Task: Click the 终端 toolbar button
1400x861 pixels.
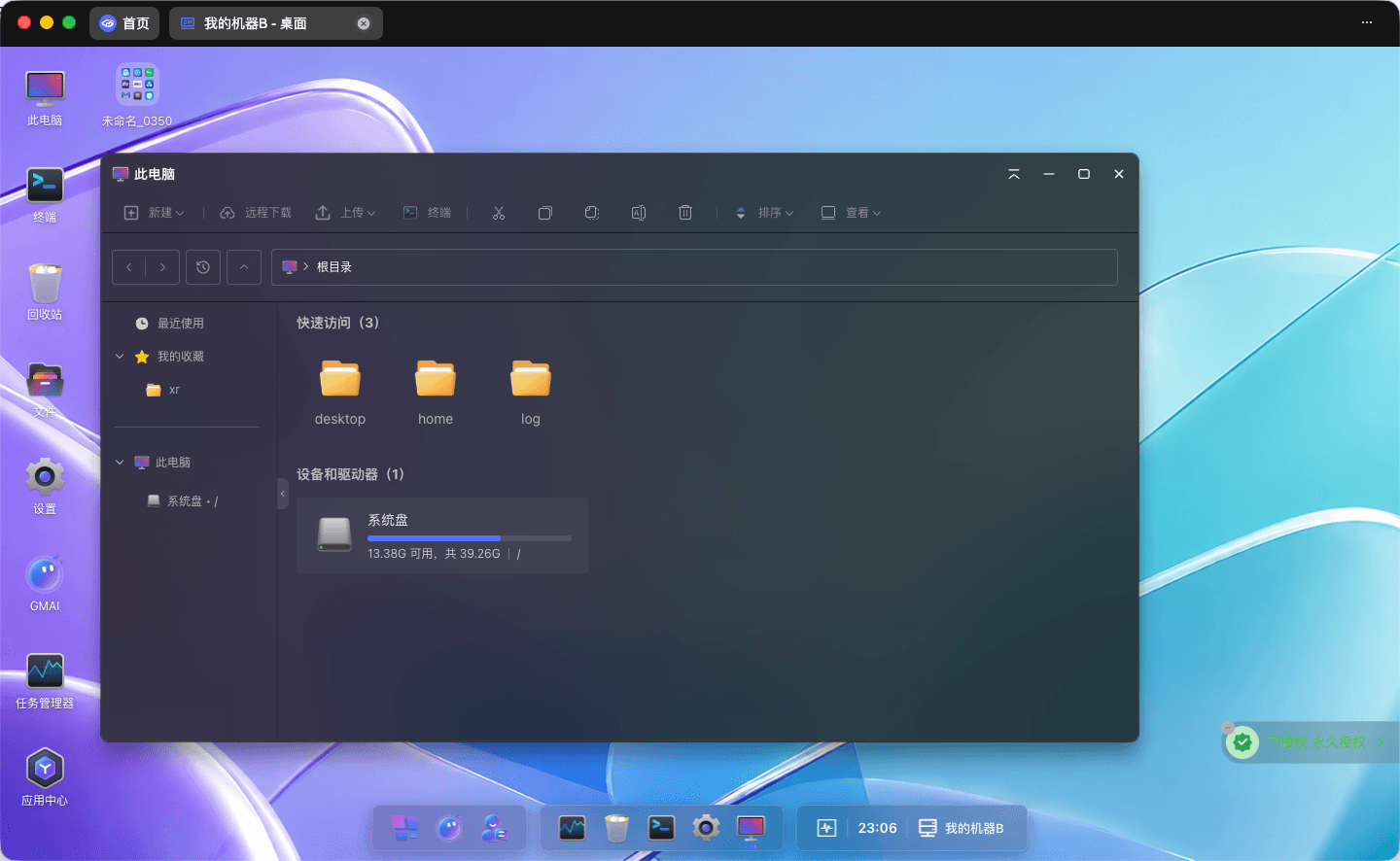Action: [x=427, y=213]
